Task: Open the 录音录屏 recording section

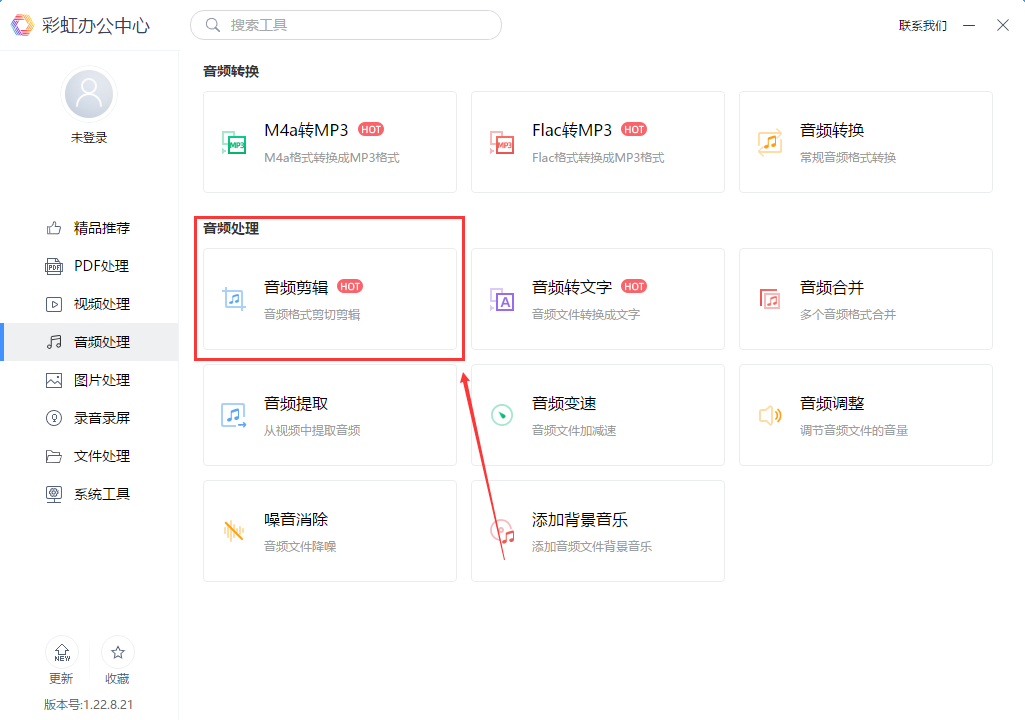Action: click(x=89, y=417)
